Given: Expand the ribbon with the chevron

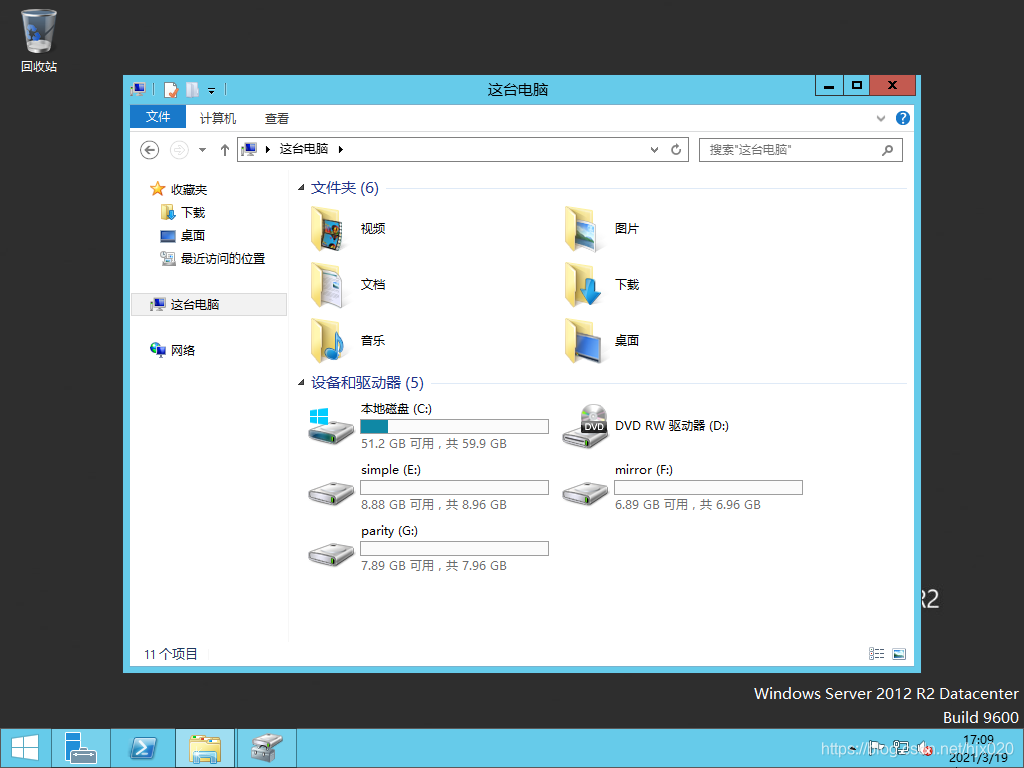Looking at the screenshot, I should coord(881,118).
